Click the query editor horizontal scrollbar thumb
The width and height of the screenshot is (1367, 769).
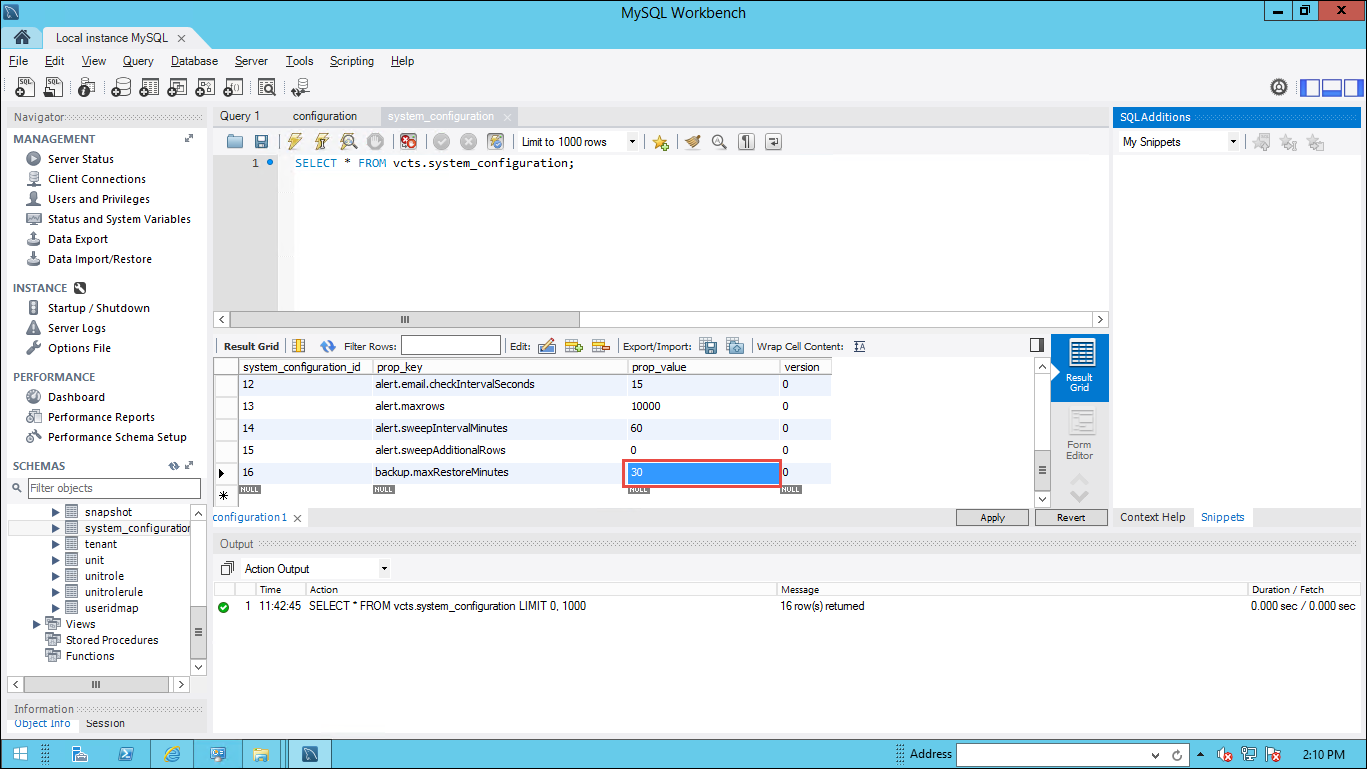[405, 320]
